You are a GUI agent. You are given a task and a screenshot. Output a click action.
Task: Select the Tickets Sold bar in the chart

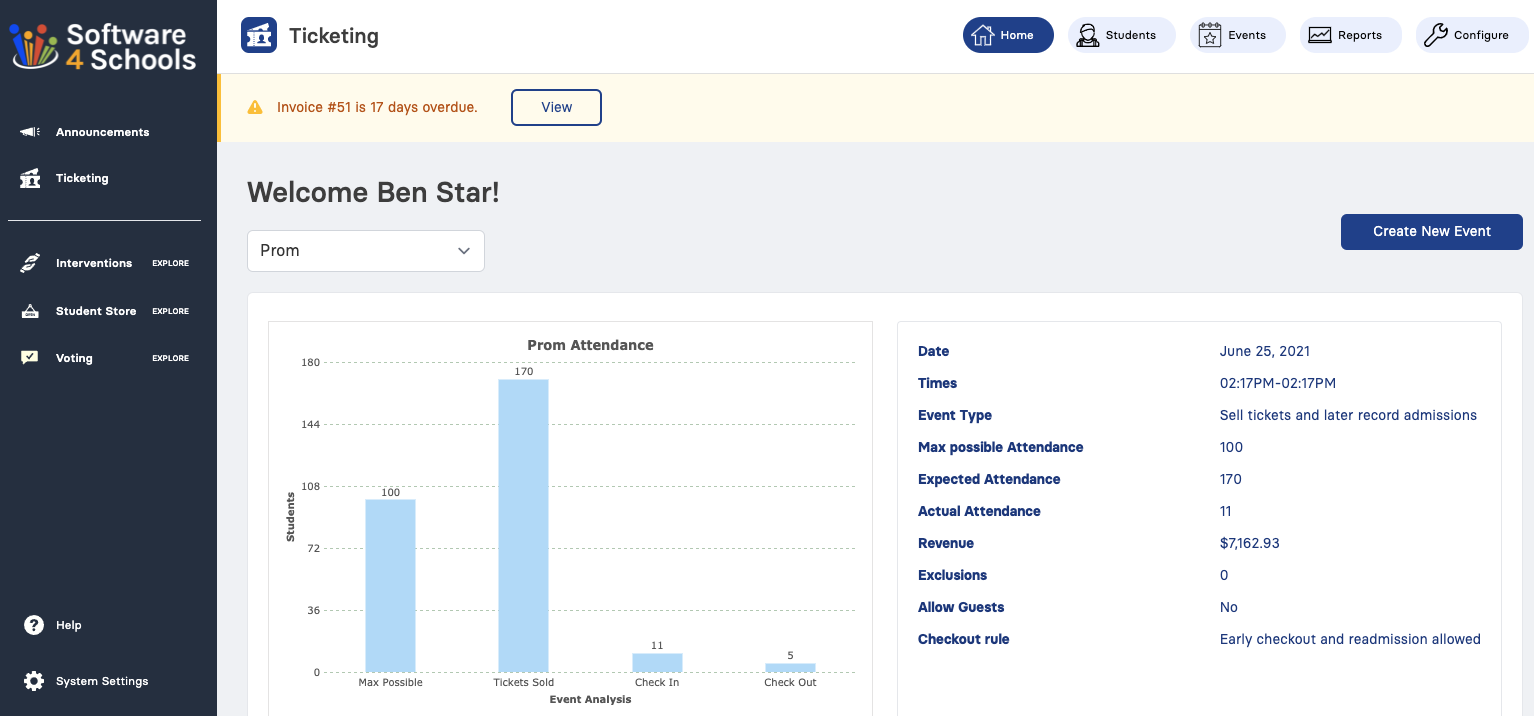point(523,520)
